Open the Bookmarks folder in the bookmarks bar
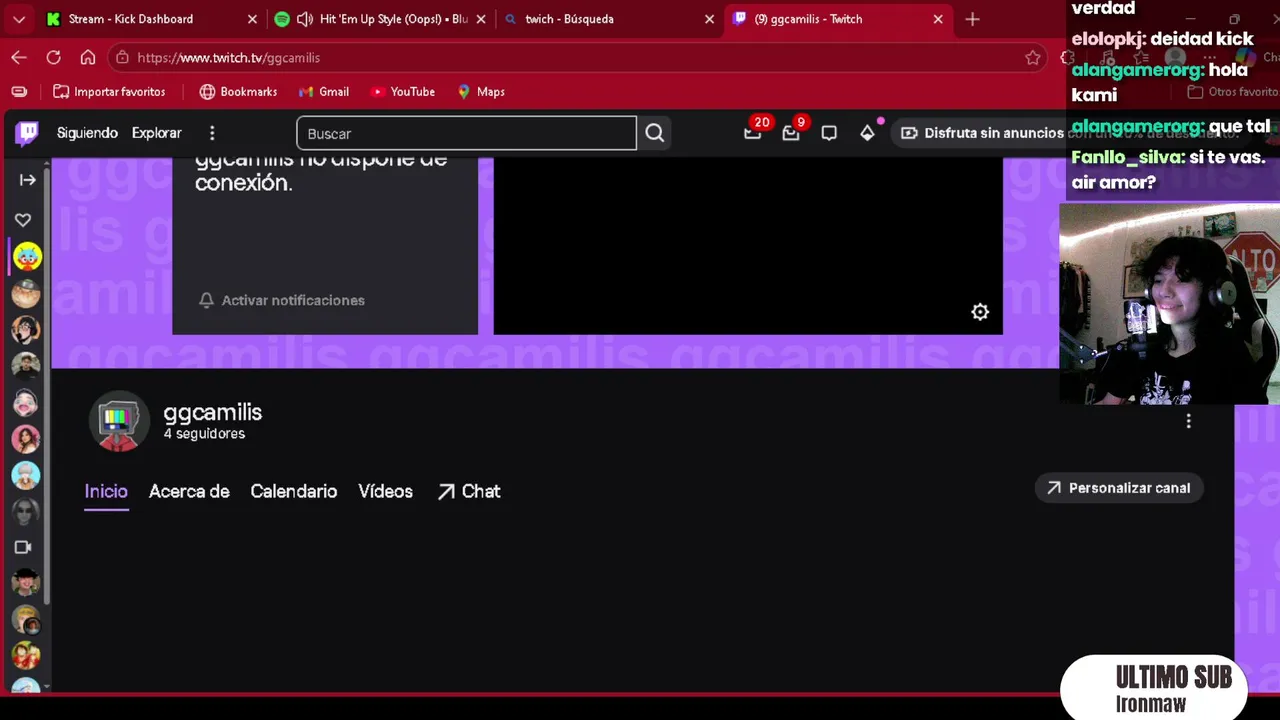Viewport: 1280px width, 720px height. (238, 92)
